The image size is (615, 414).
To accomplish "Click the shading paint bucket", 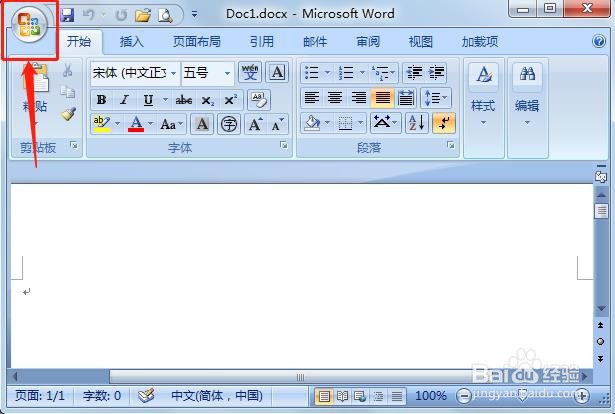I will [x=313, y=123].
